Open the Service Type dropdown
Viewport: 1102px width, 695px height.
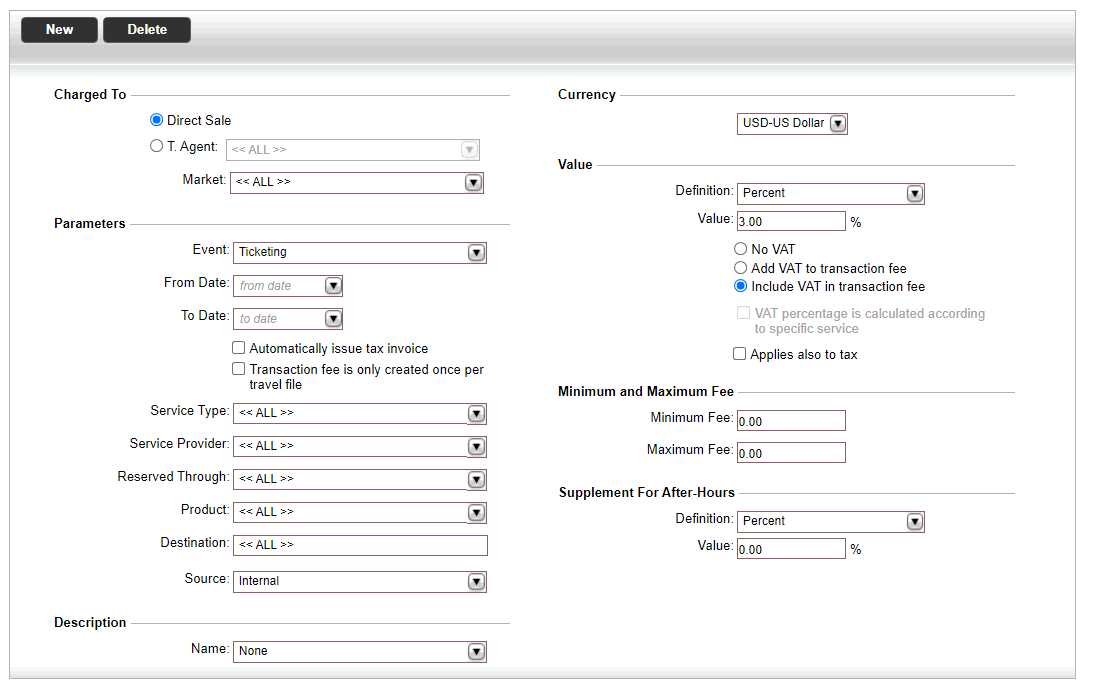click(x=360, y=414)
